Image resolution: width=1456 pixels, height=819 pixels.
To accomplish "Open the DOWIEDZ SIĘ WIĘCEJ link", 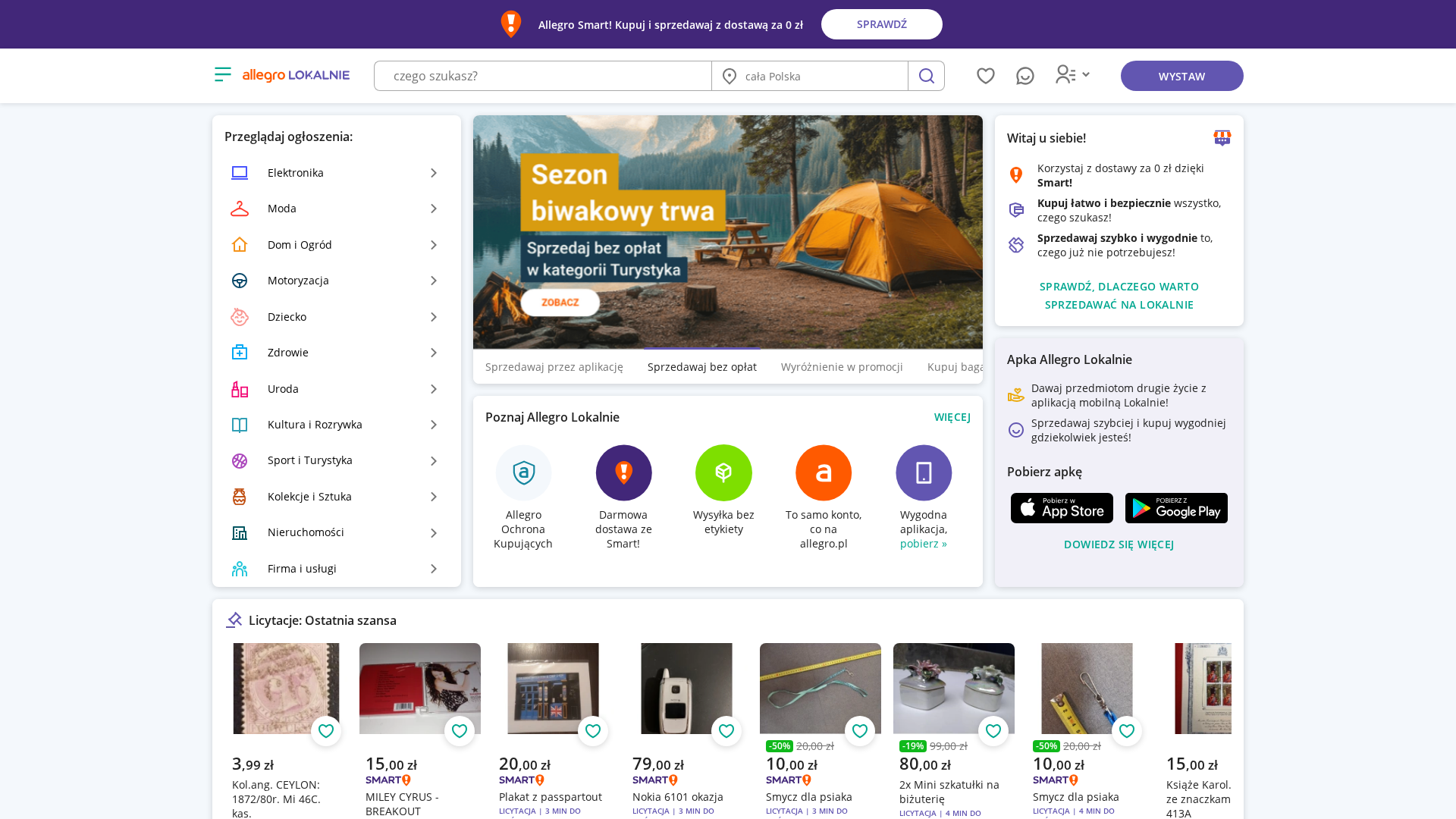I will coord(1119,544).
